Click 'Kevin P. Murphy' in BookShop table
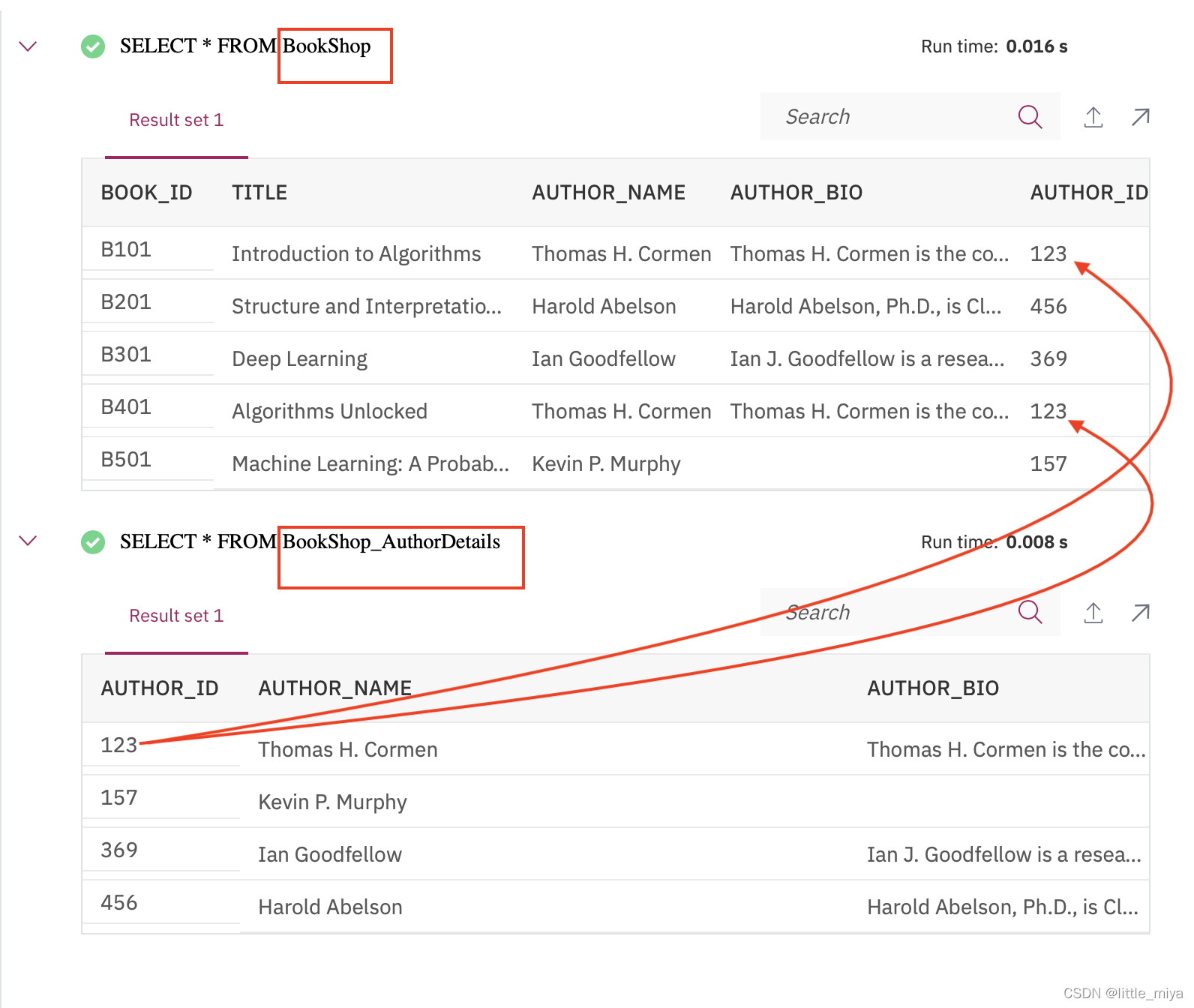The height and width of the screenshot is (1008, 1194). pyautogui.click(x=606, y=464)
